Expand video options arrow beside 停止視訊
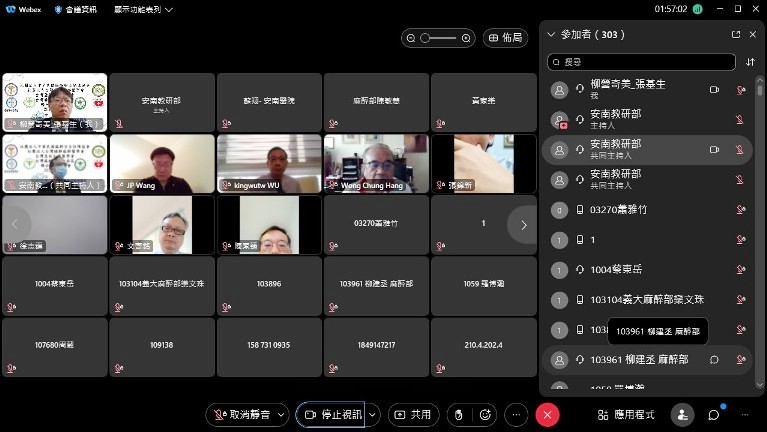 (x=373, y=414)
